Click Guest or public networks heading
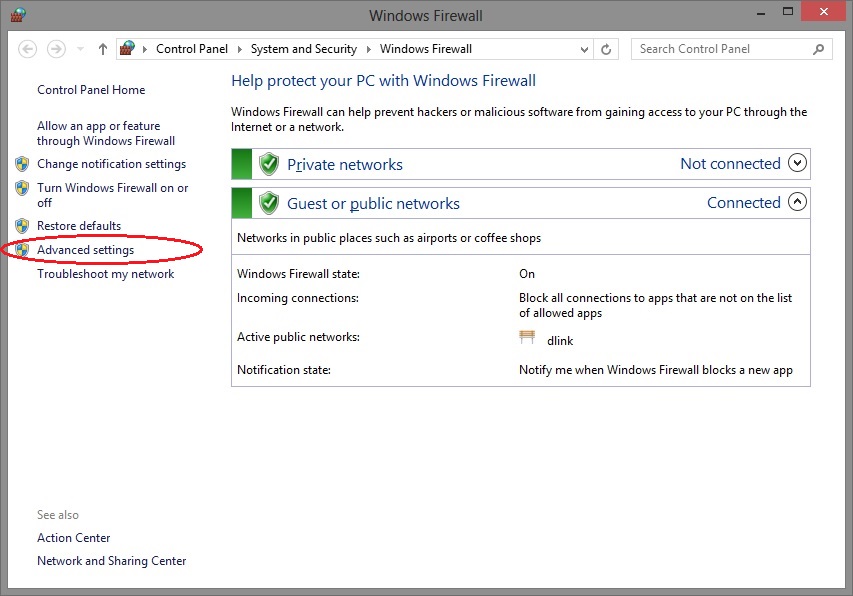Viewport: 853px width, 596px height. pos(373,203)
